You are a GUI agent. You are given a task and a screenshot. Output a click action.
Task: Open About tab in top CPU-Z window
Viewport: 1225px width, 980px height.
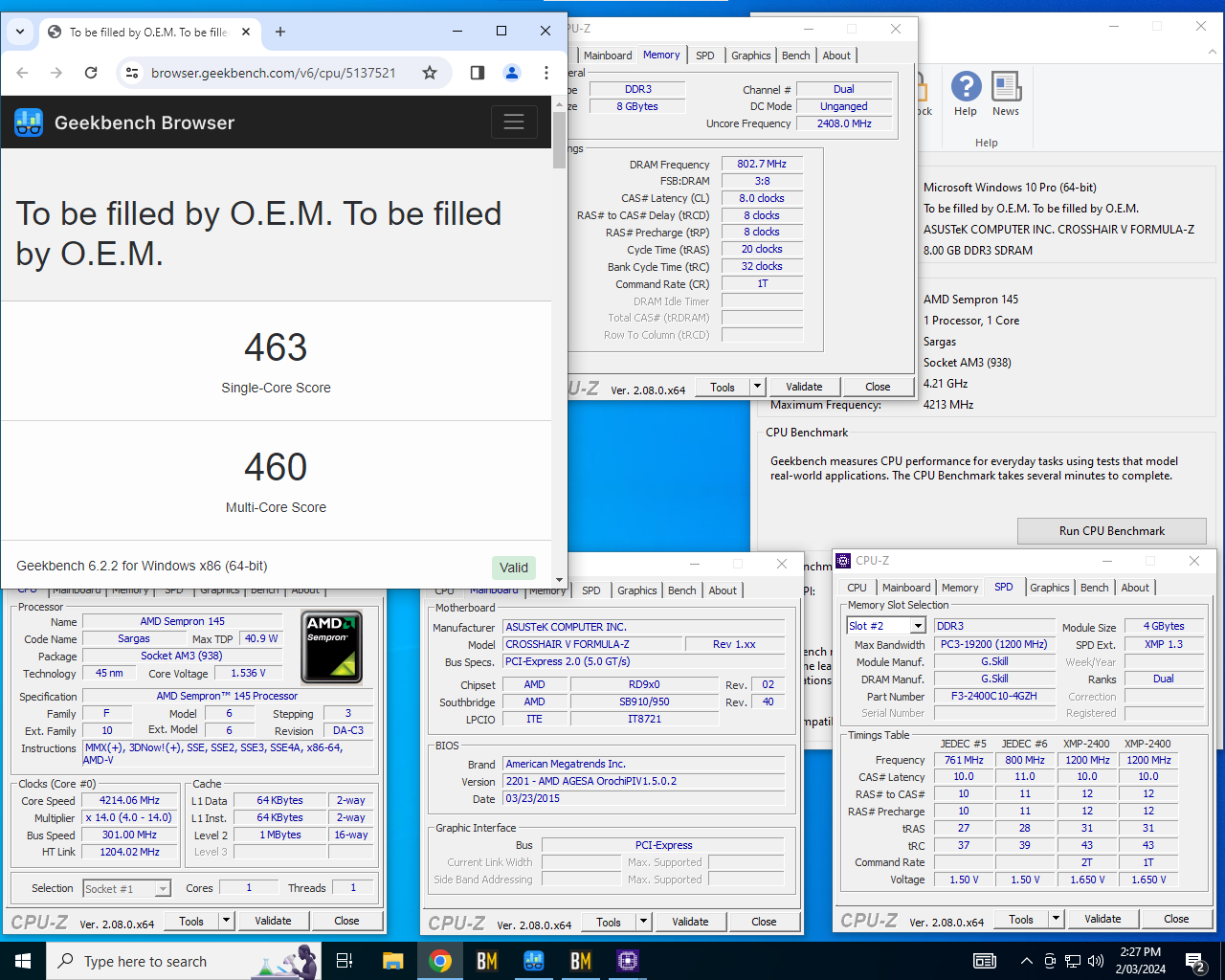click(x=836, y=56)
